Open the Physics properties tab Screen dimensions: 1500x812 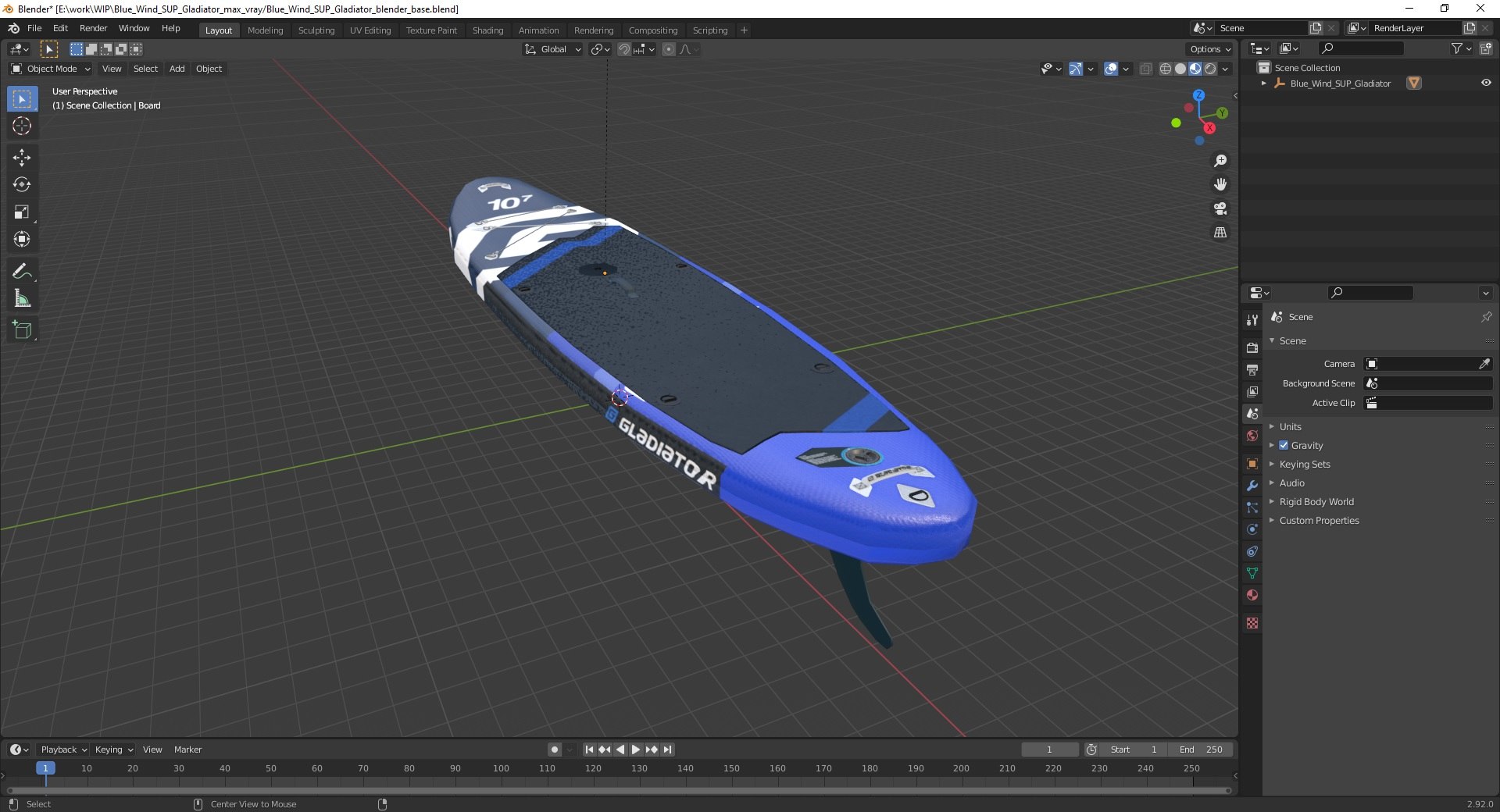pos(1252,529)
